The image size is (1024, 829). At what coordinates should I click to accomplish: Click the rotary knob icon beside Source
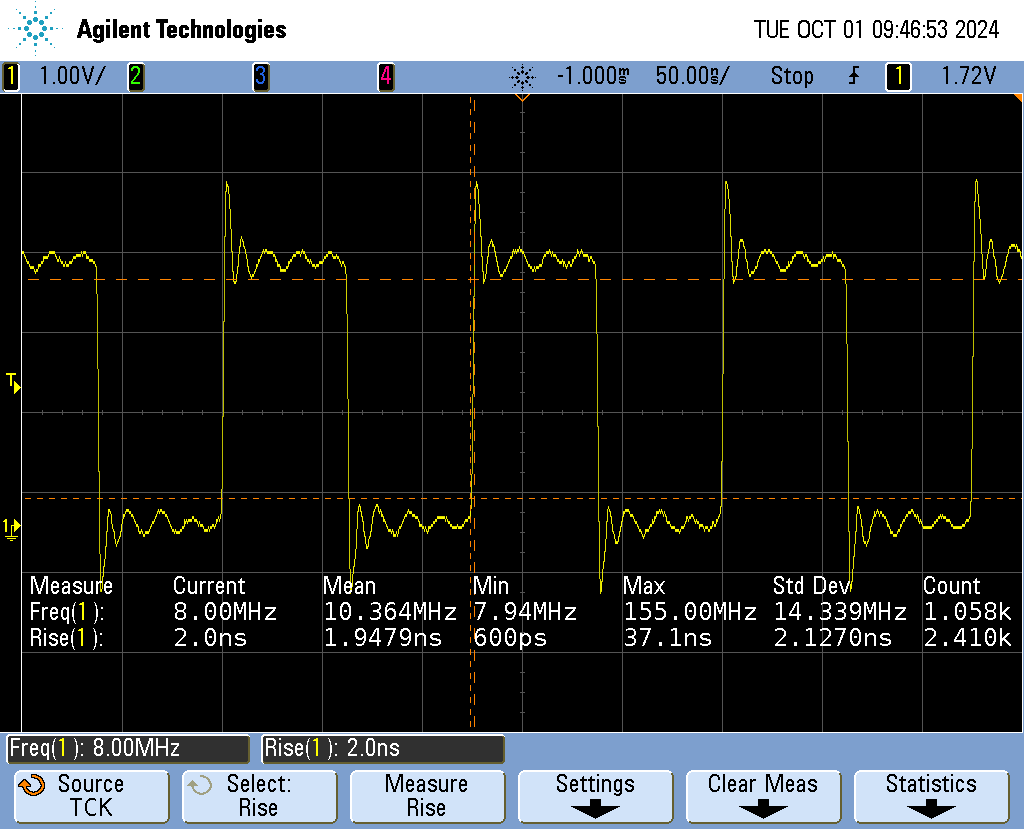33,785
